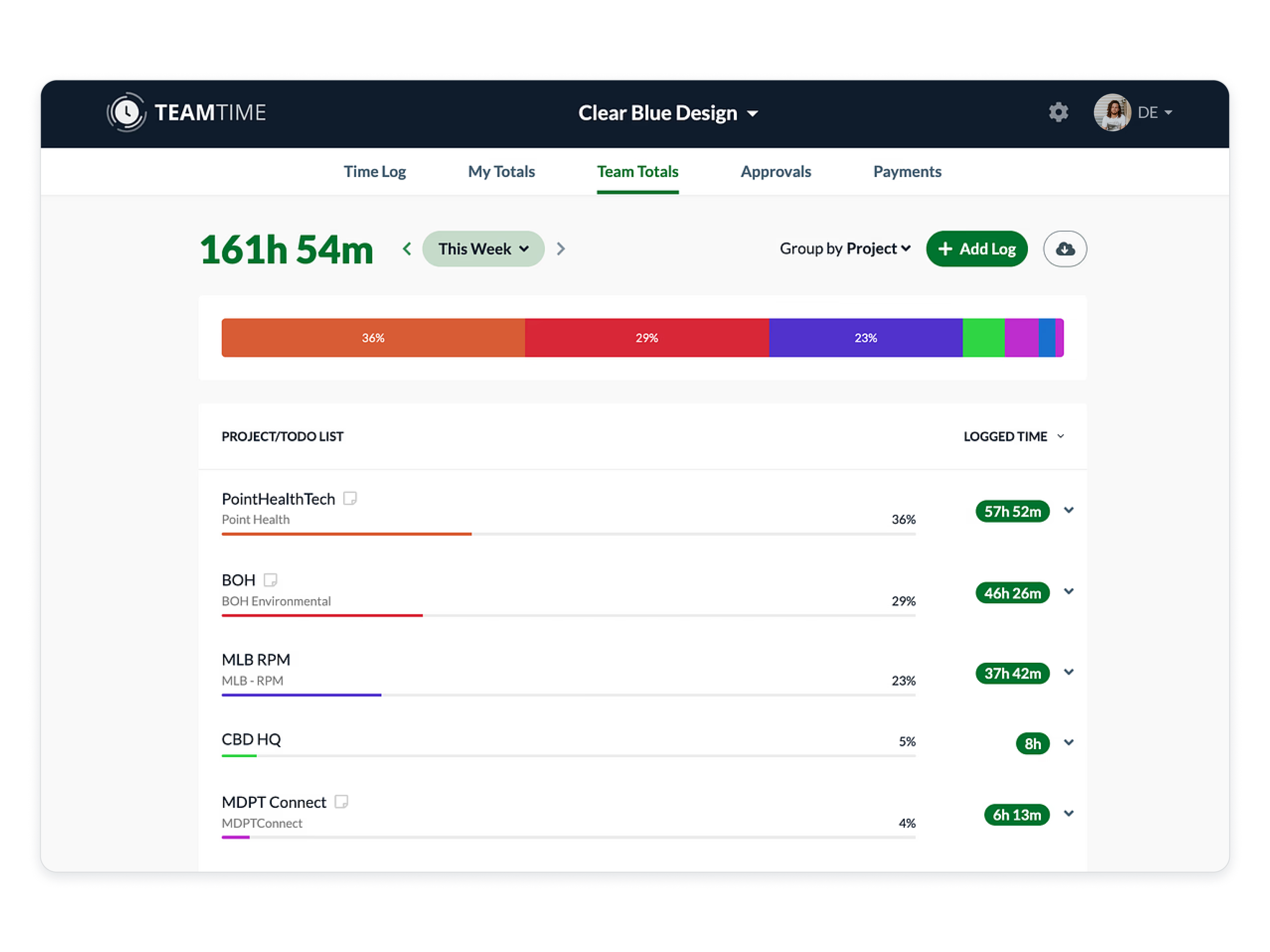The image size is (1270, 952).
Task: Open the note icon beside PointHealthTech
Action: [x=350, y=498]
